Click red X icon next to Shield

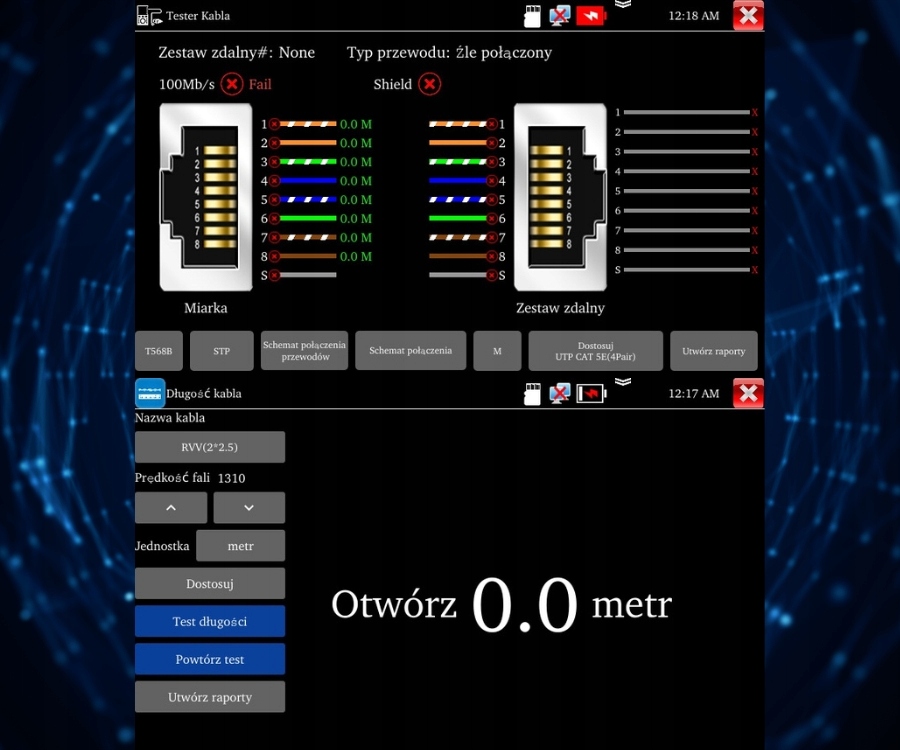pyautogui.click(x=429, y=84)
